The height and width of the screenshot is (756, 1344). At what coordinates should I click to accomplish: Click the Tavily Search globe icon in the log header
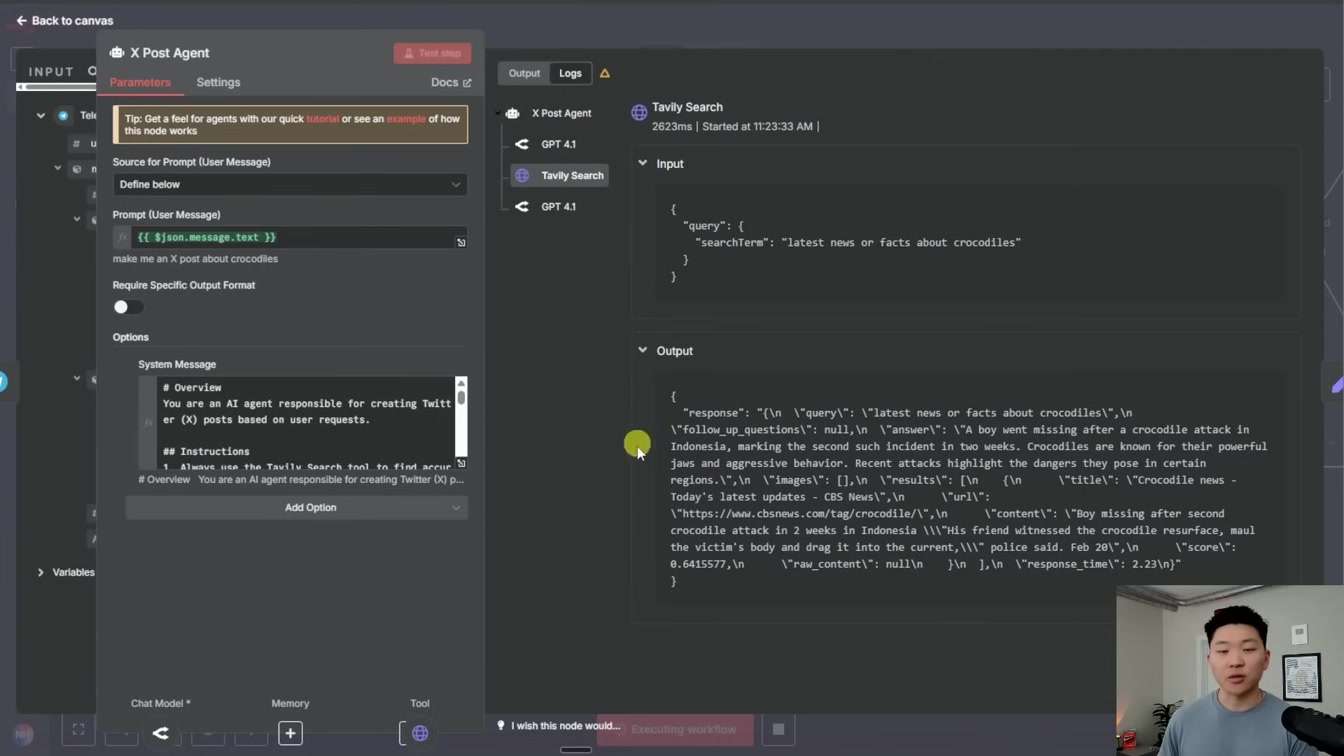click(639, 113)
